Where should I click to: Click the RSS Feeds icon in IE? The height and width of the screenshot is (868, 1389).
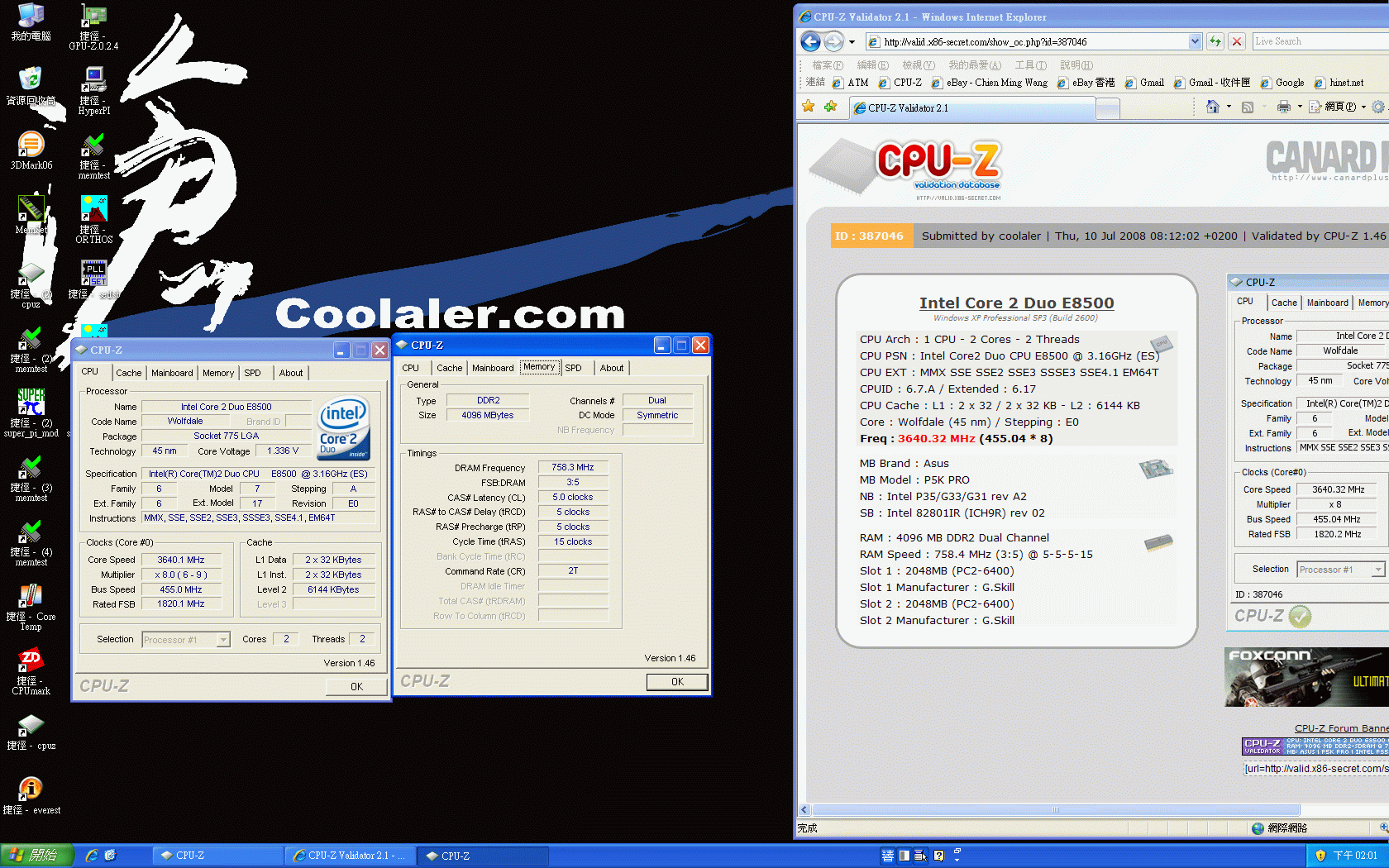click(1248, 107)
